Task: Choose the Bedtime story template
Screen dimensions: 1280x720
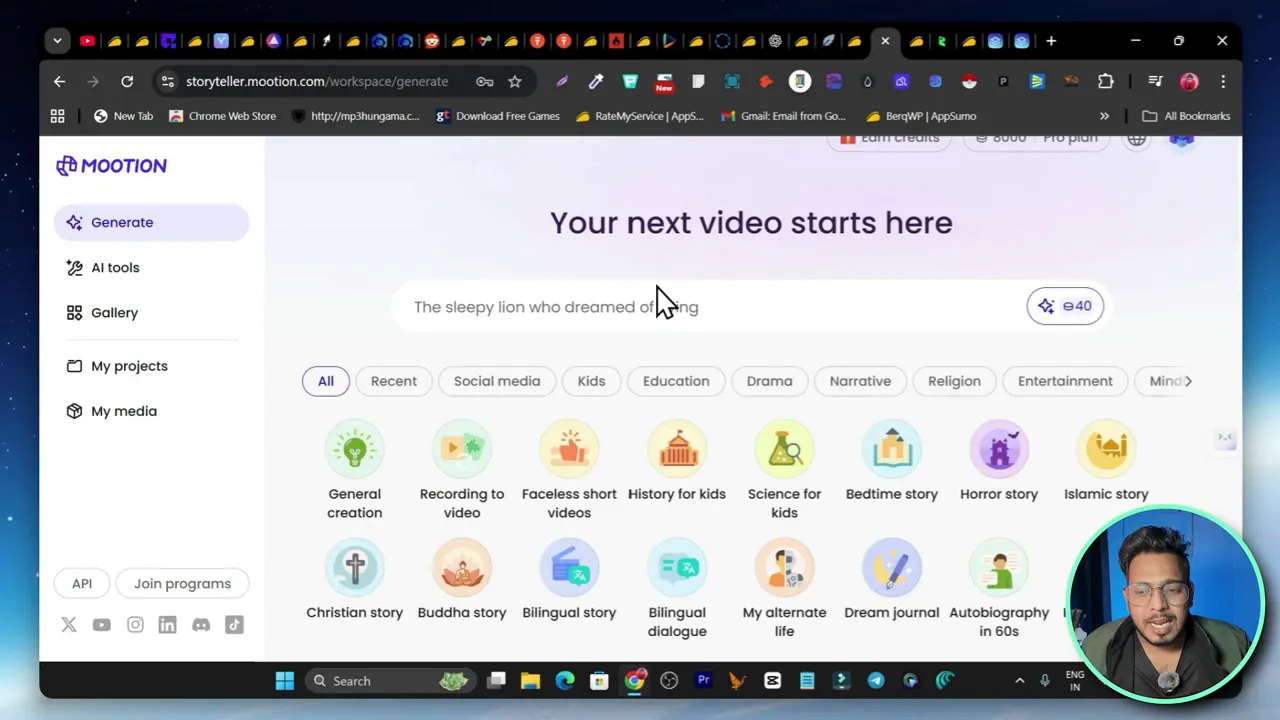Action: pos(891,460)
